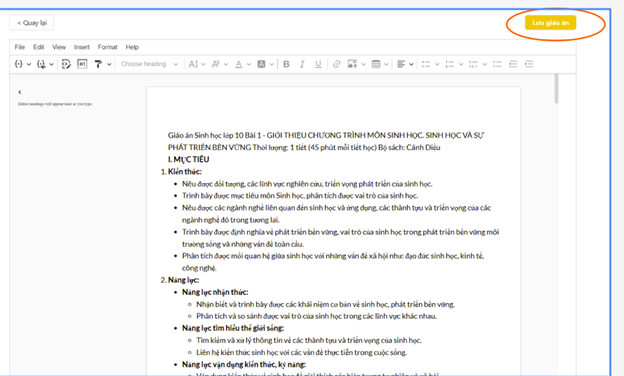Viewport: 624px width, 376px height.
Task: Click the '2. Năng lực:' list item
Action: [180, 280]
